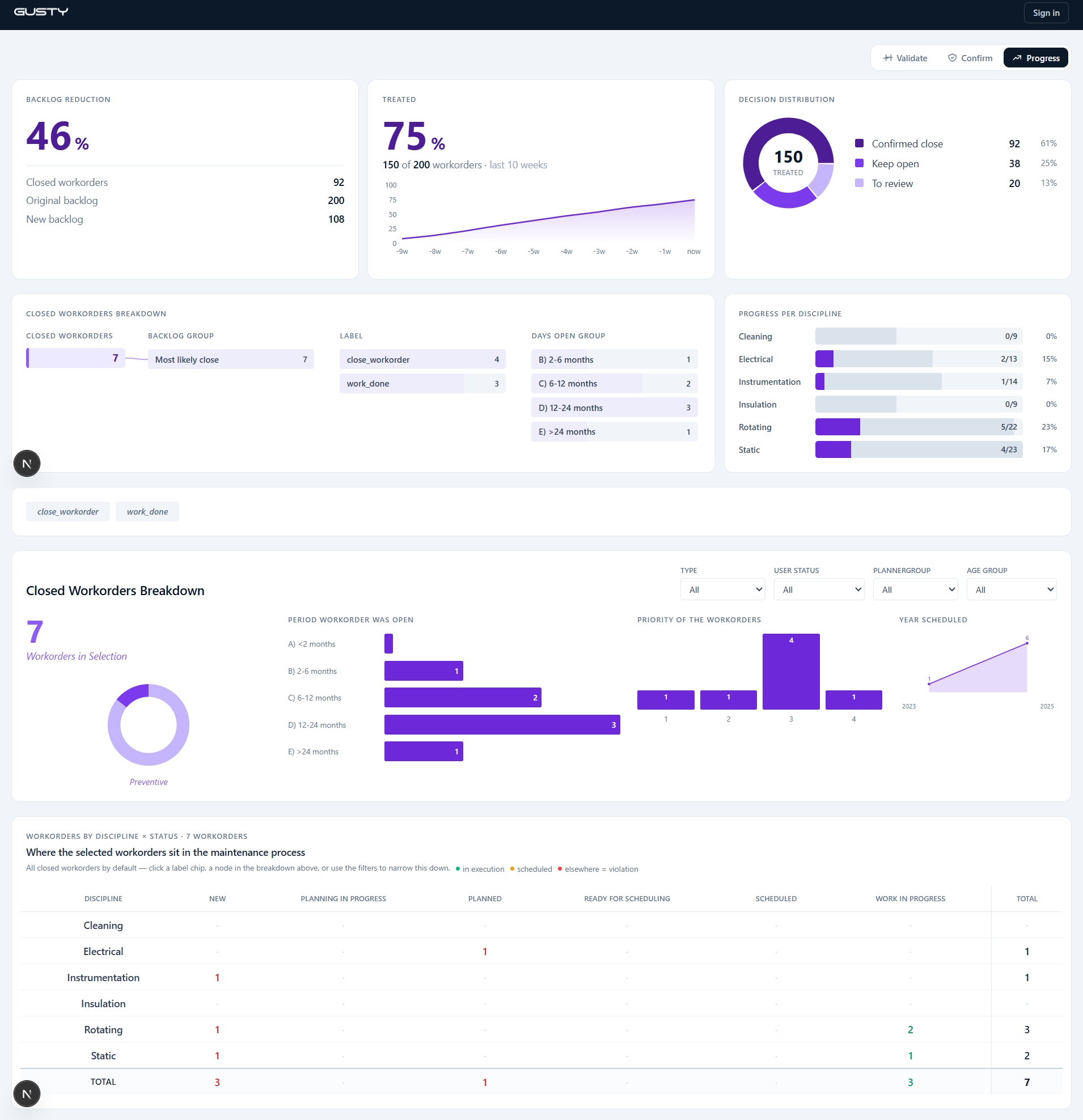The image size is (1083, 1120).
Task: Click the Static discipline progress bar
Action: [x=919, y=449]
